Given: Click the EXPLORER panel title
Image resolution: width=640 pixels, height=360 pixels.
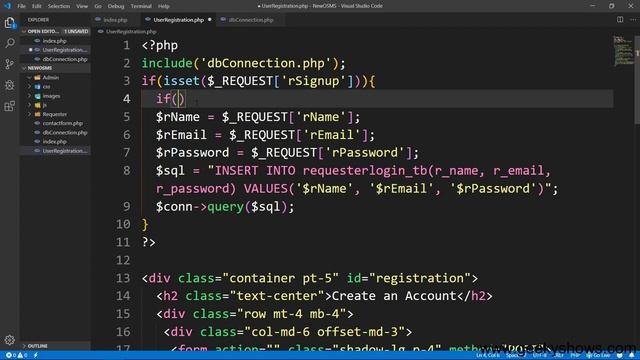Looking at the screenshot, I should 38,20.
